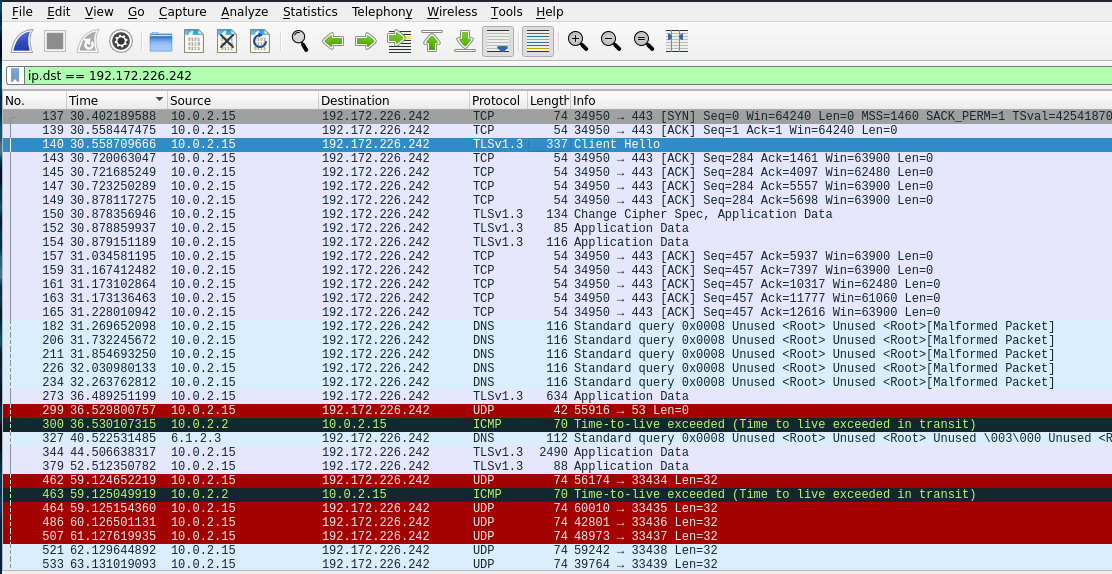Start capture with the shark fin icon

point(23,42)
